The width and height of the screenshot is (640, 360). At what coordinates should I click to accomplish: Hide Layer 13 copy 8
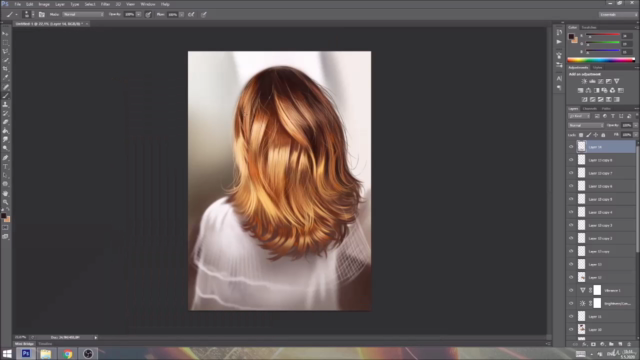(x=571, y=160)
